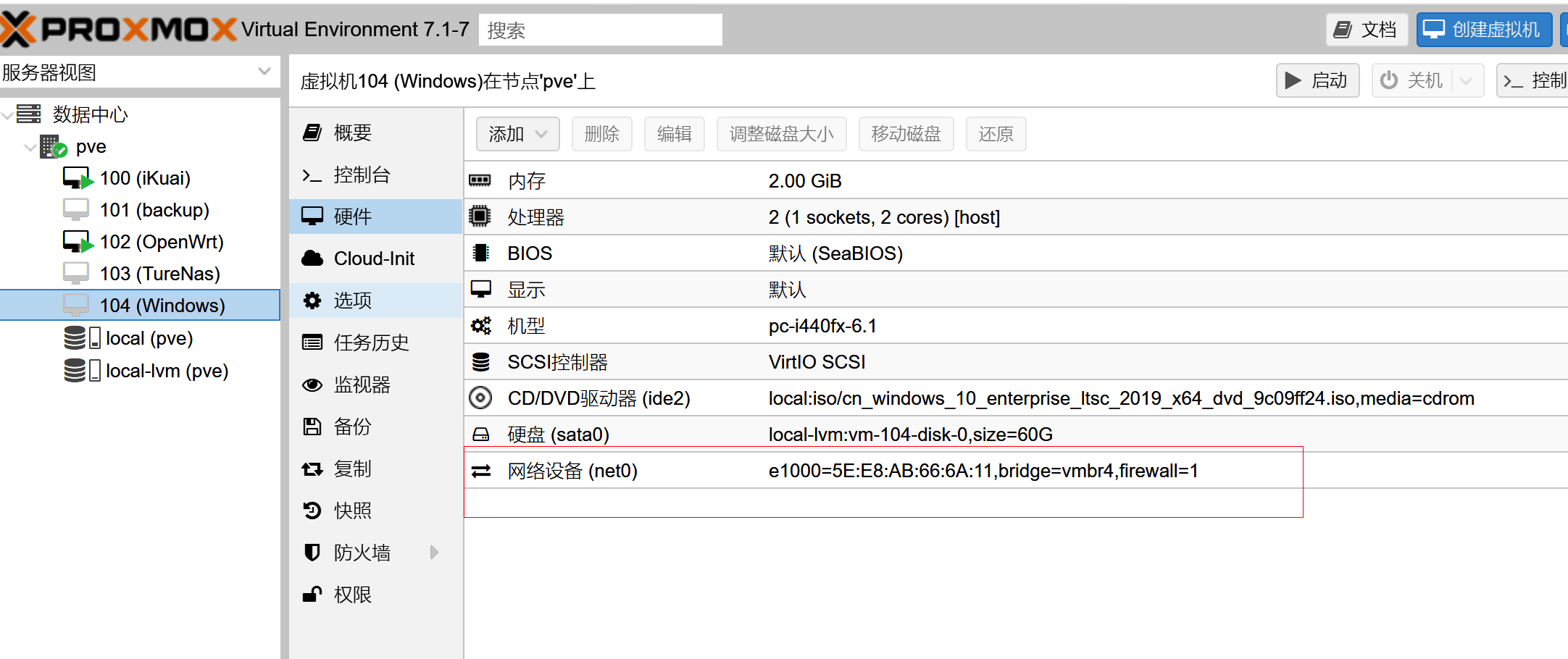
Task: Click the network exchange icon for net0
Action: pyautogui.click(x=481, y=471)
